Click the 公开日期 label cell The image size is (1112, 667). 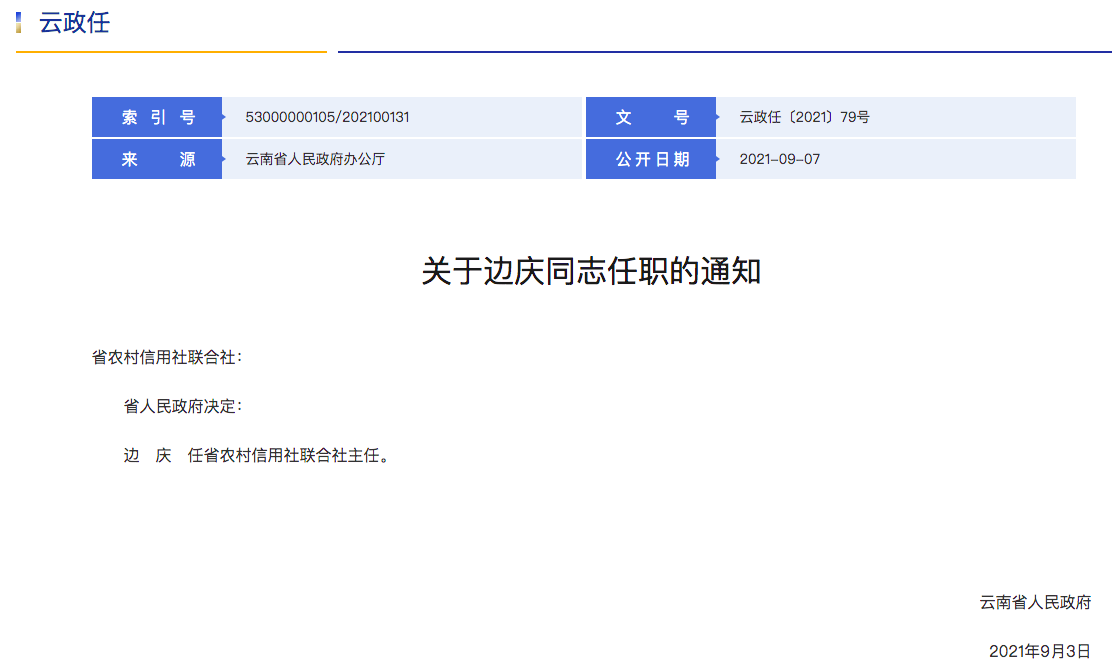[651, 159]
